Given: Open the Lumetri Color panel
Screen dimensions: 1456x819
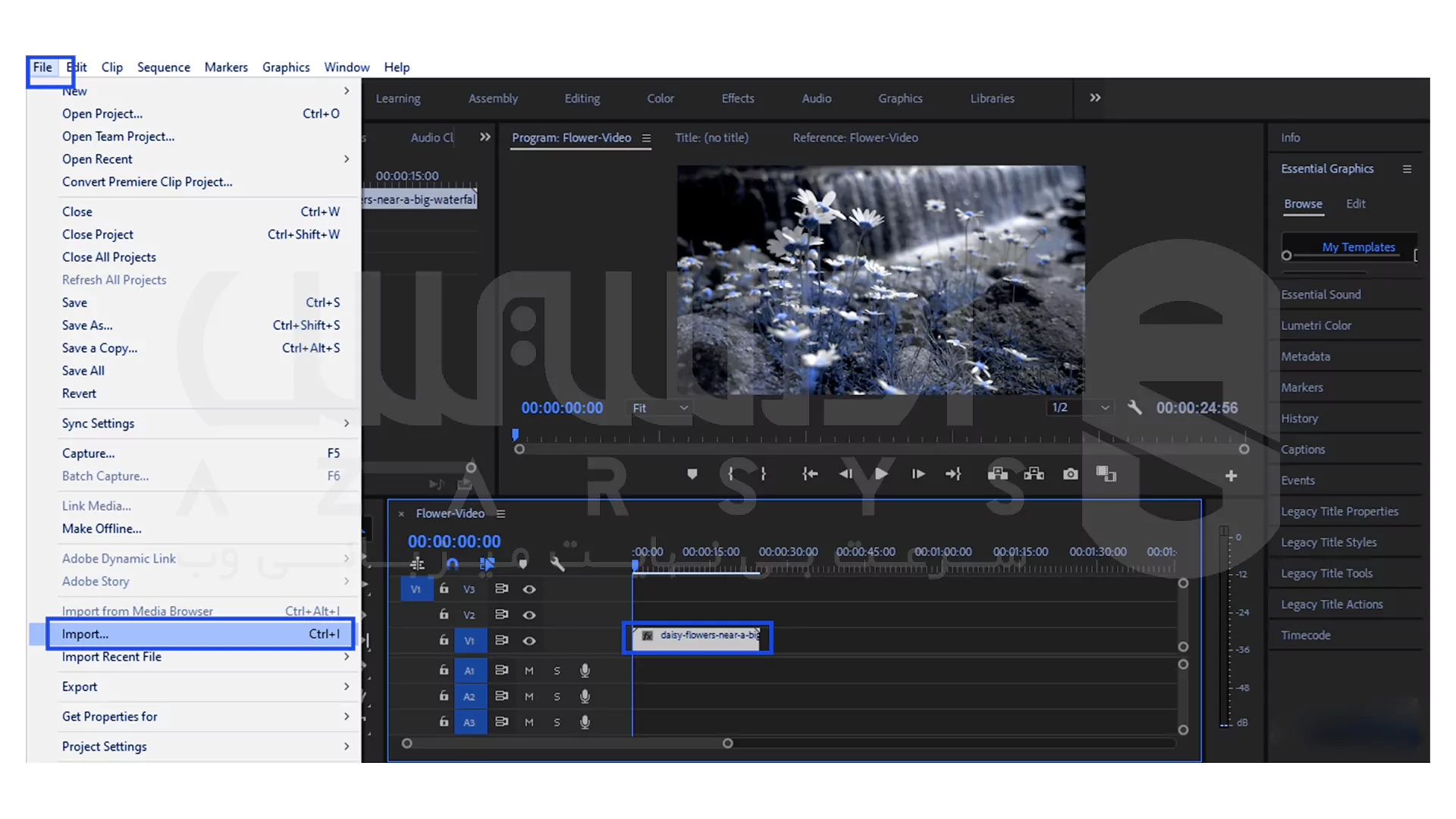Looking at the screenshot, I should click(x=1316, y=325).
